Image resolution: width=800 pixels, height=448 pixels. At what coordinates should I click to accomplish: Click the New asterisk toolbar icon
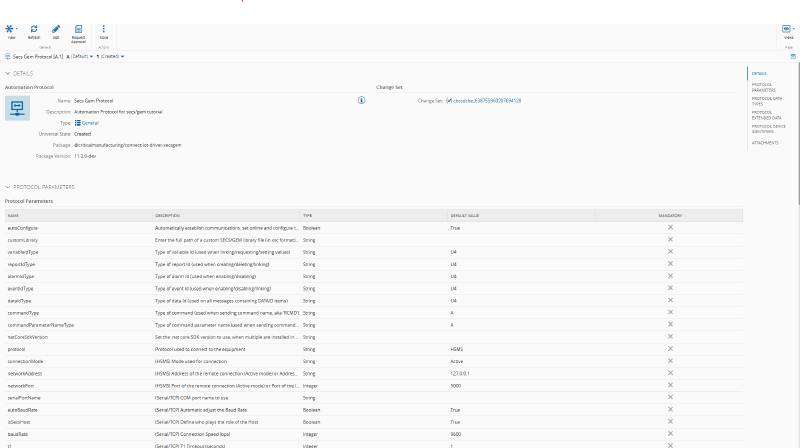[x=10, y=29]
